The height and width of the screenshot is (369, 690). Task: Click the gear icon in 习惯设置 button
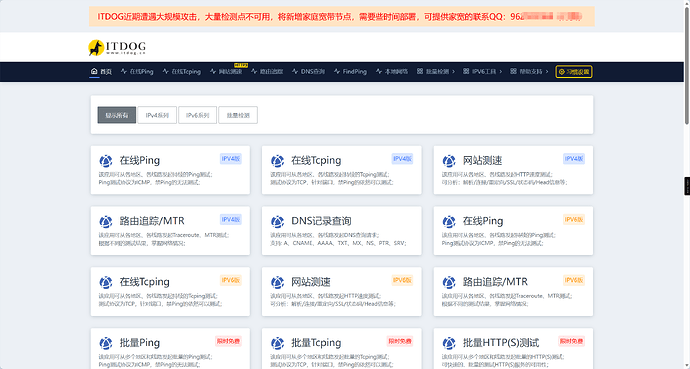(x=562, y=72)
